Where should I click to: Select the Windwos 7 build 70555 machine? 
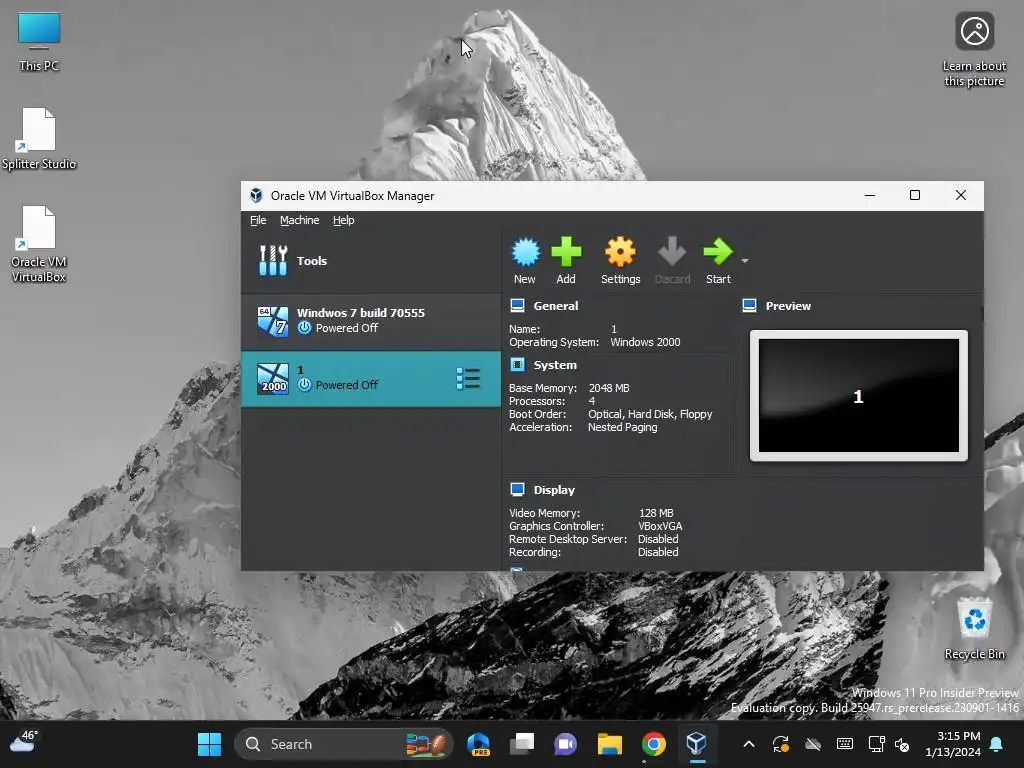[371, 321]
